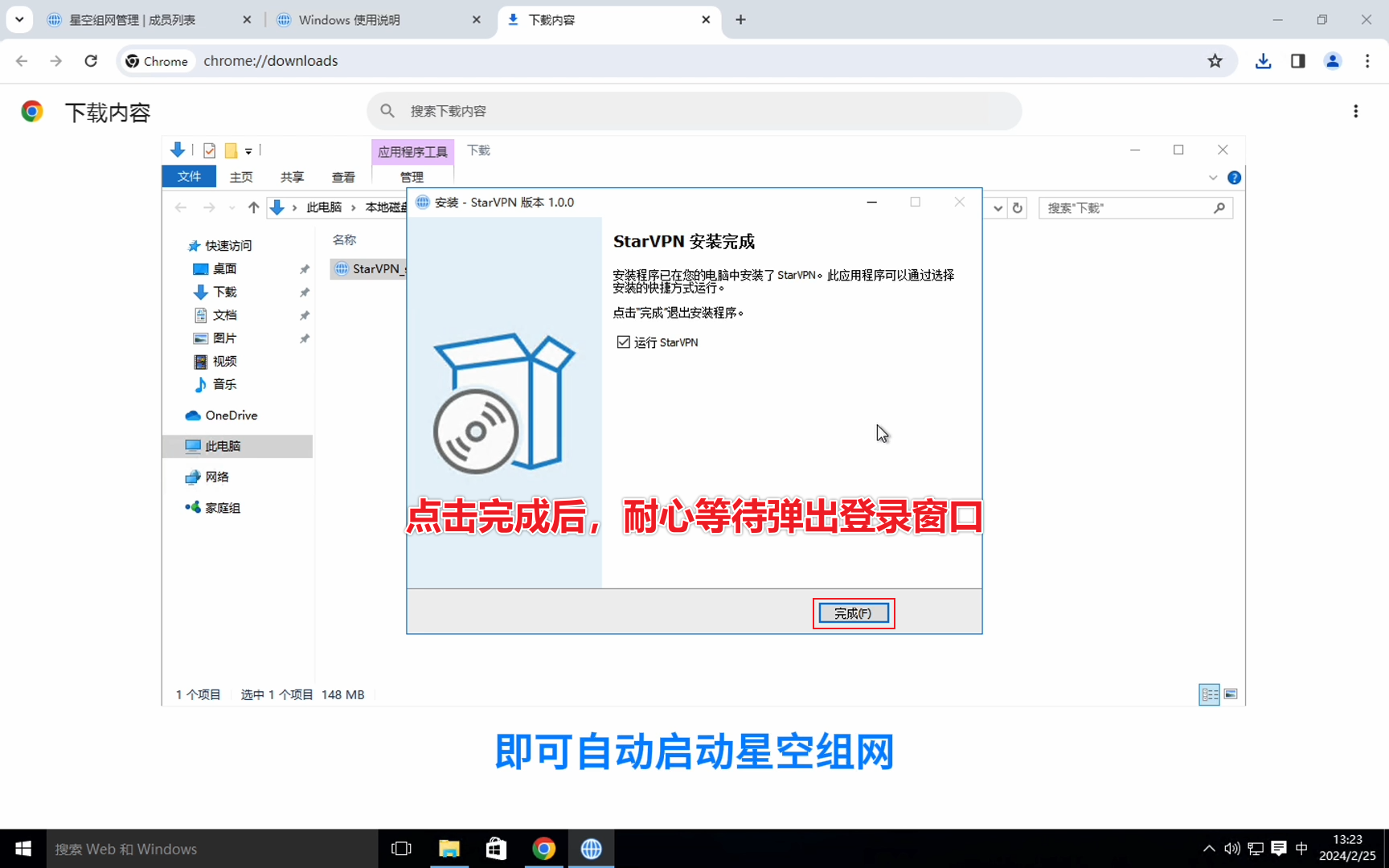Open the Chrome three-dot menu
The image size is (1389, 868).
(1366, 61)
